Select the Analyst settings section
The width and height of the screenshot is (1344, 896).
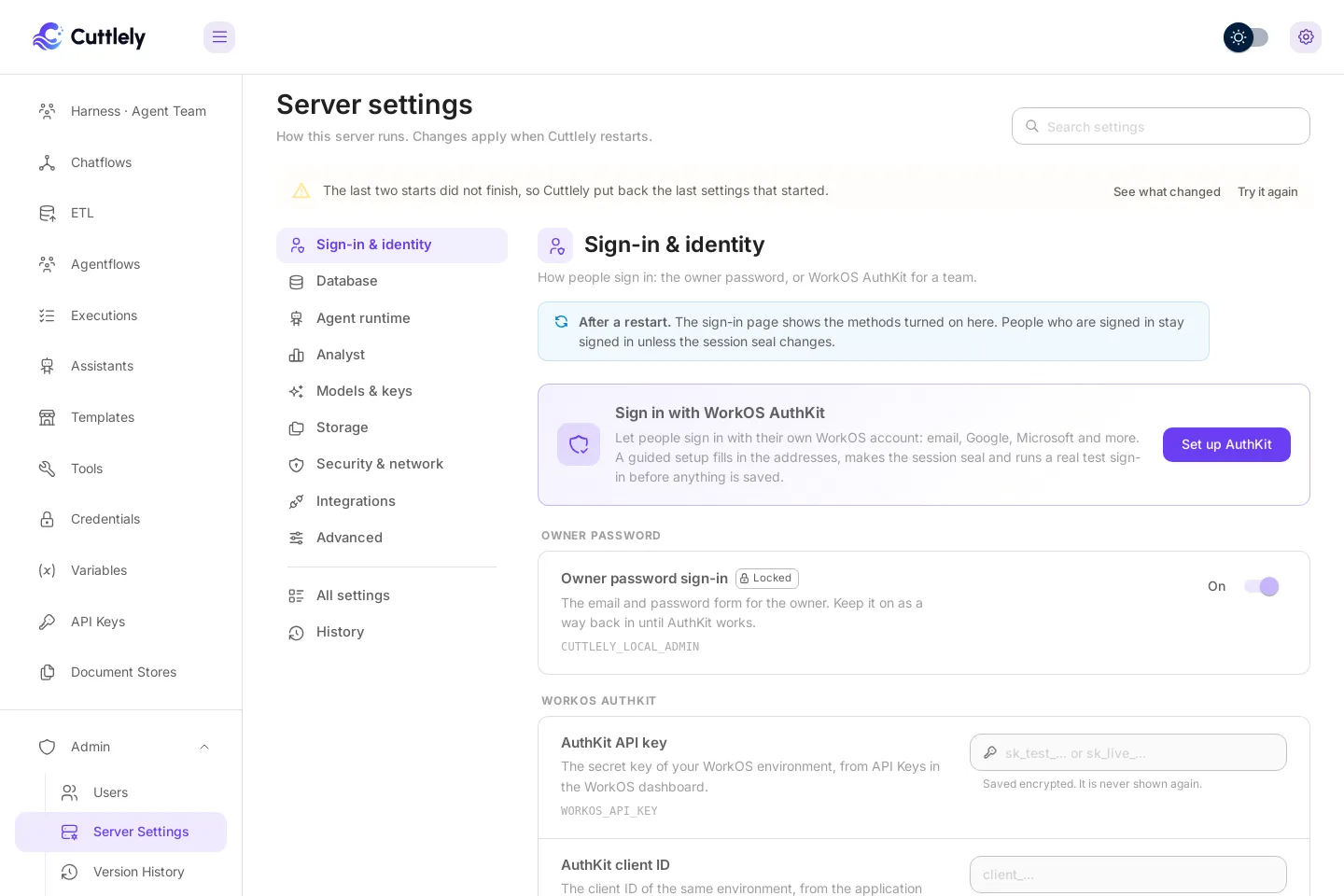[392, 355]
